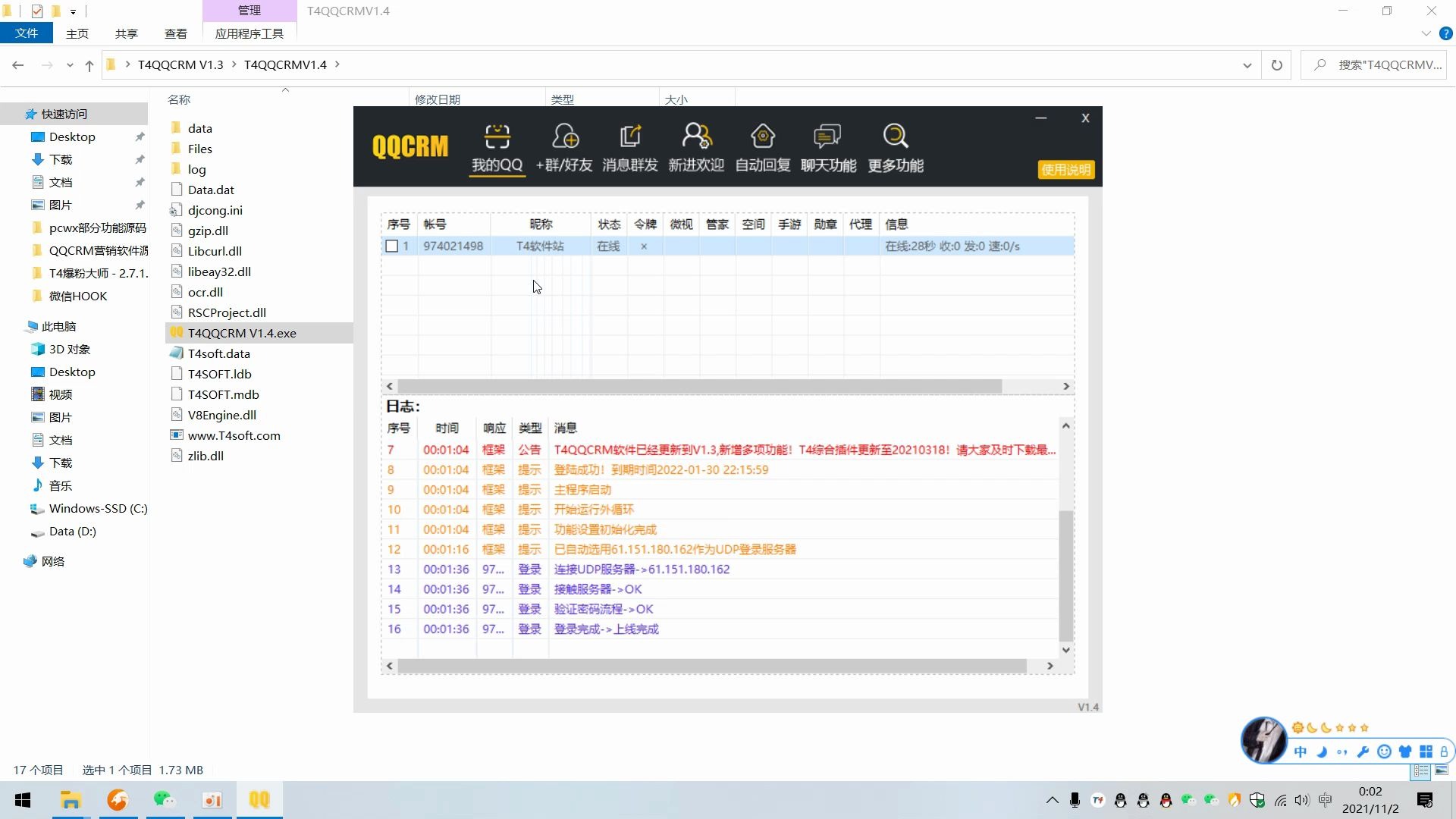Open the 我的QQ tab in QQCRM
The image size is (1456, 819).
497,149
